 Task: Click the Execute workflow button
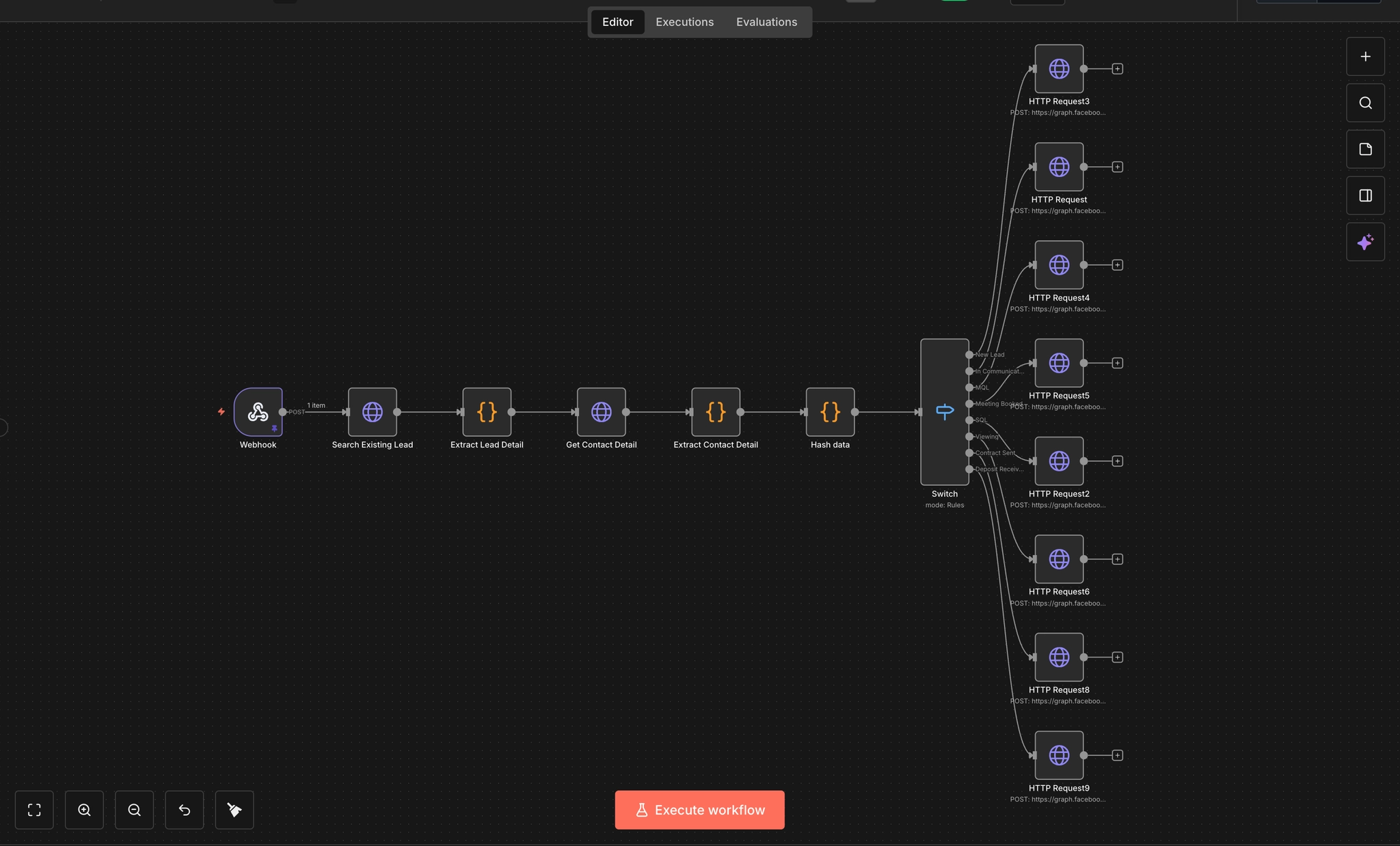[x=699, y=810]
